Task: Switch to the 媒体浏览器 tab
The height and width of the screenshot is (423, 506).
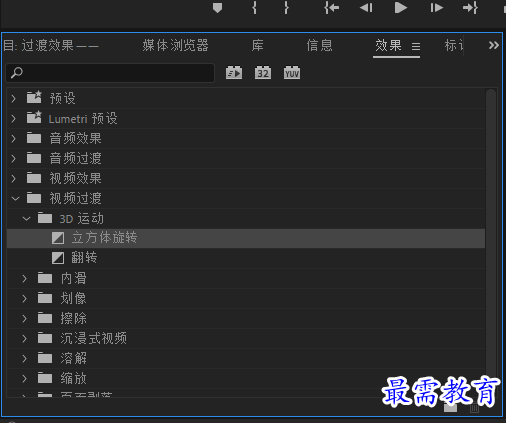Action: point(175,45)
